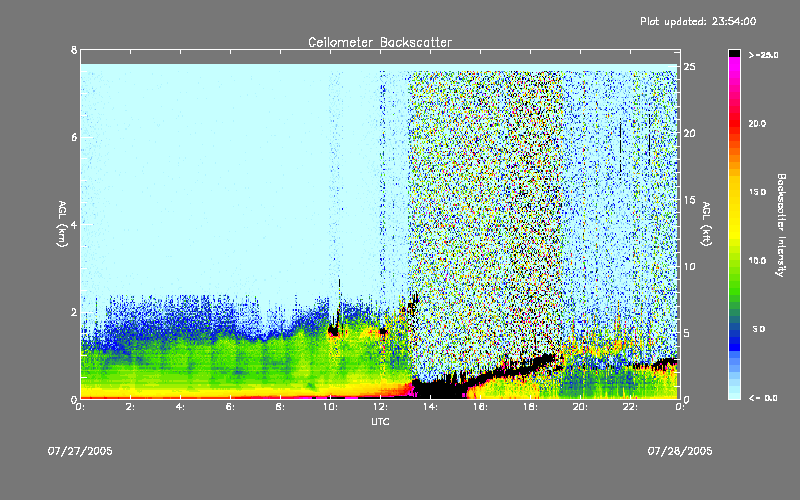This screenshot has width=800, height=500.
Task: Click the "Ceilometer Backscatter" plot title
Action: tap(380, 42)
